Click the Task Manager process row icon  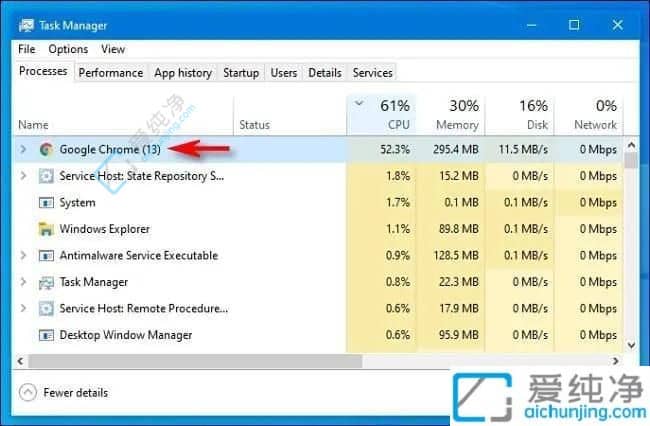pyautogui.click(x=46, y=282)
